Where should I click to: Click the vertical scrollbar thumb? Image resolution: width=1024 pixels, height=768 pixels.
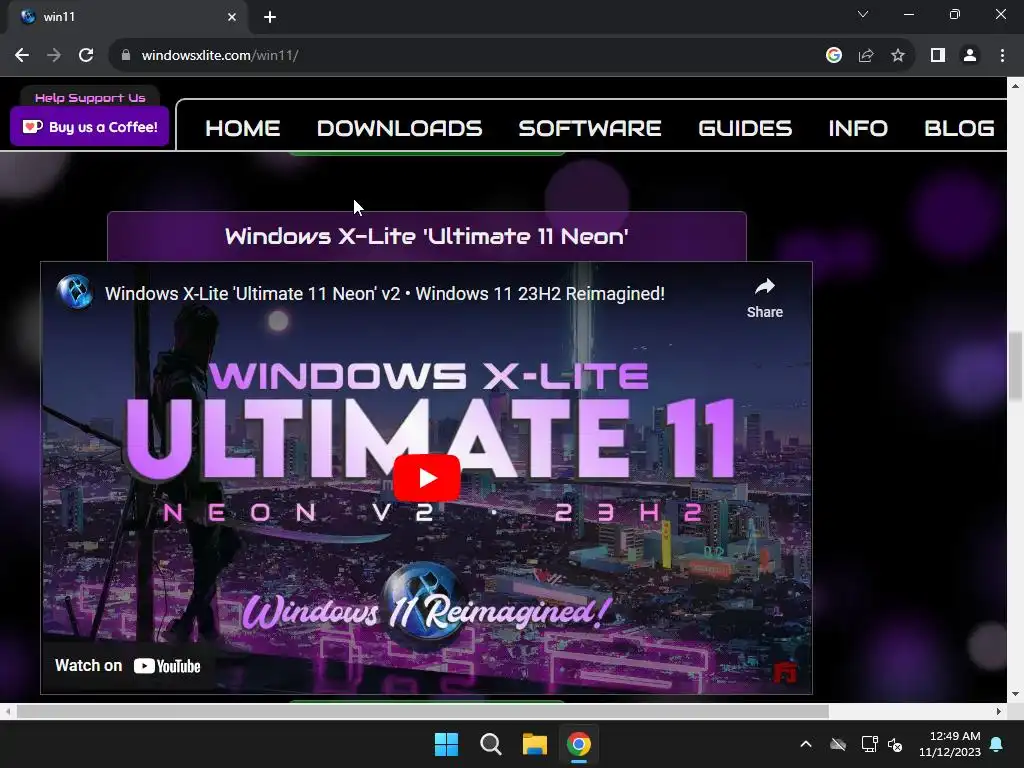pos(1016,366)
